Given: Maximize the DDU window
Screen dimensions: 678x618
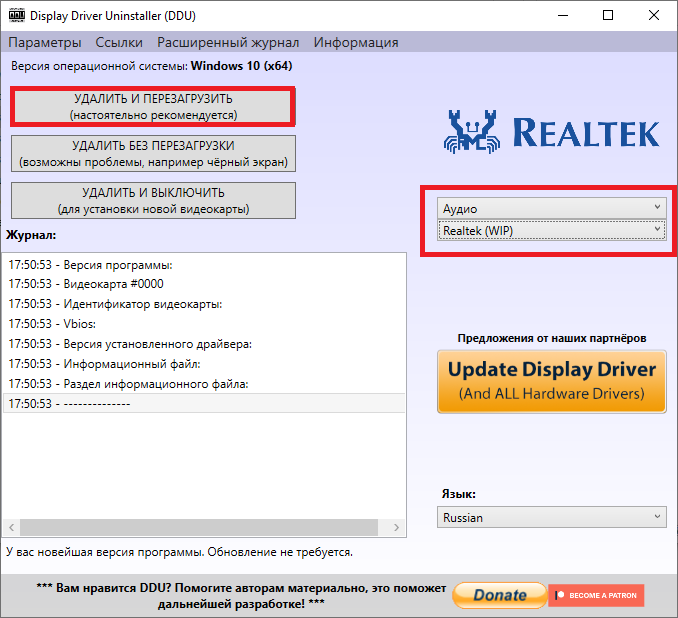Looking at the screenshot, I should click(608, 15).
